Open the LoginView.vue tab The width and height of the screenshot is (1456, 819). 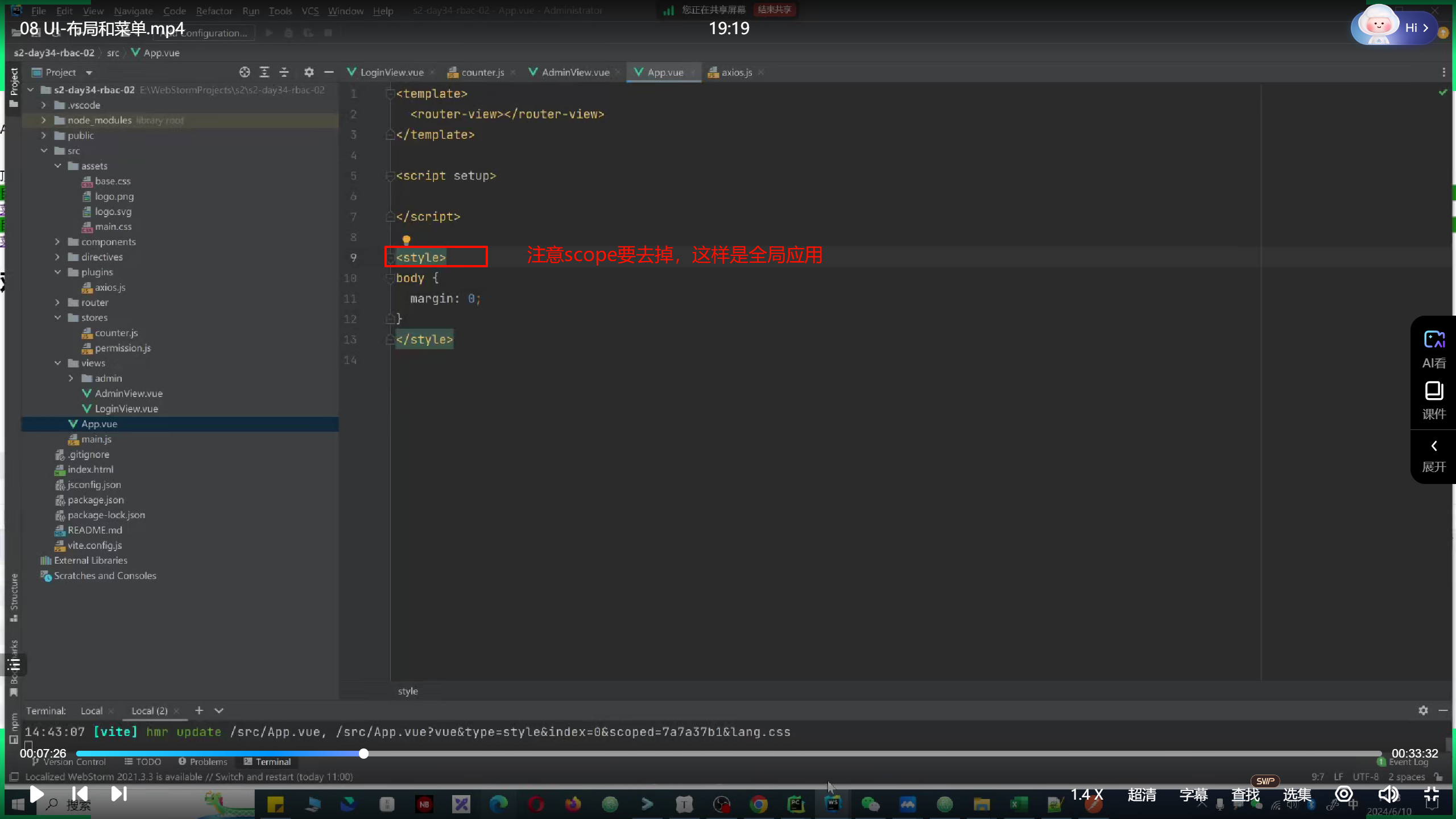pos(391,72)
